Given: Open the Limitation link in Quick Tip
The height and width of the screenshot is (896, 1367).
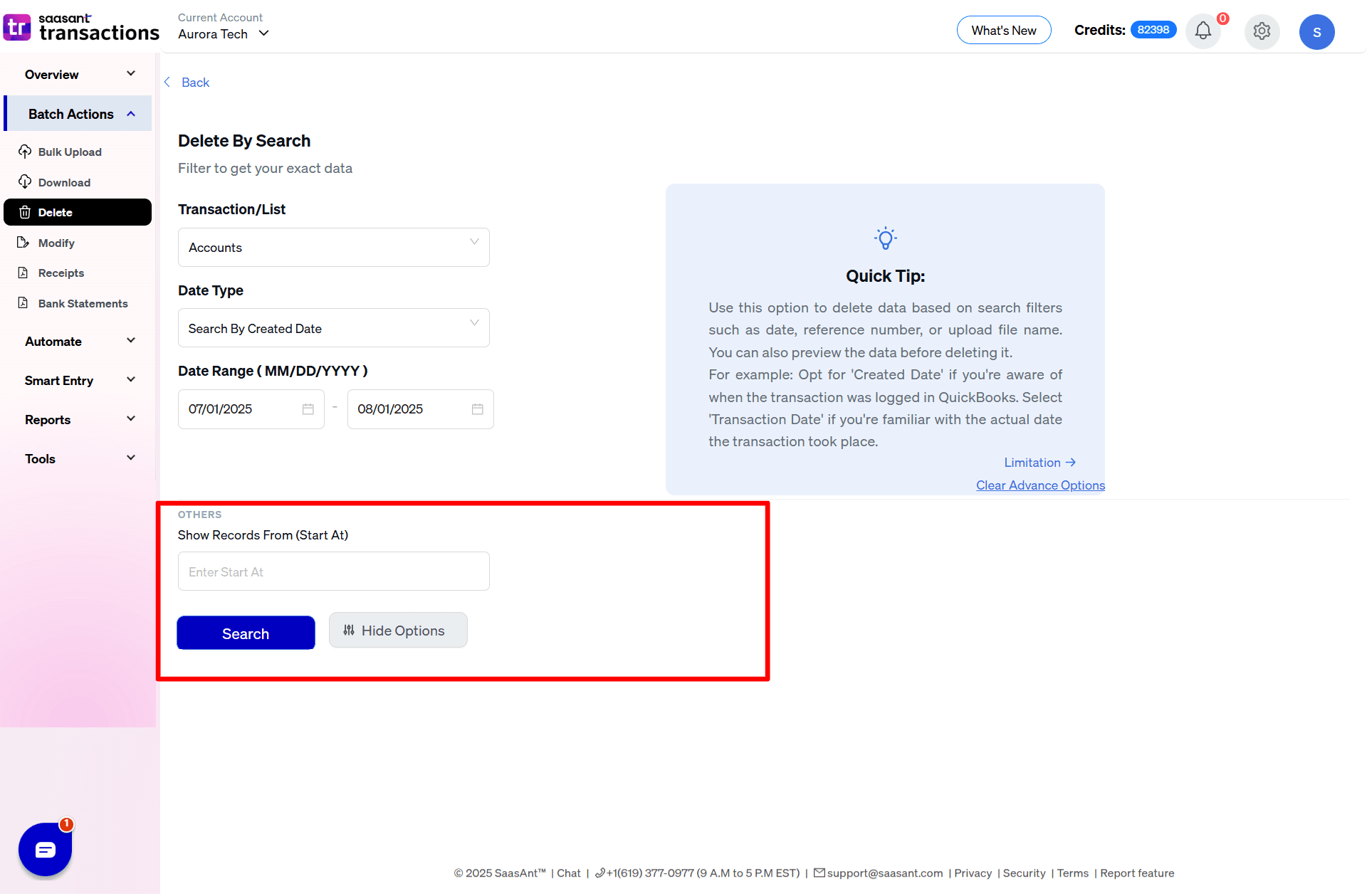Looking at the screenshot, I should (x=1039, y=462).
